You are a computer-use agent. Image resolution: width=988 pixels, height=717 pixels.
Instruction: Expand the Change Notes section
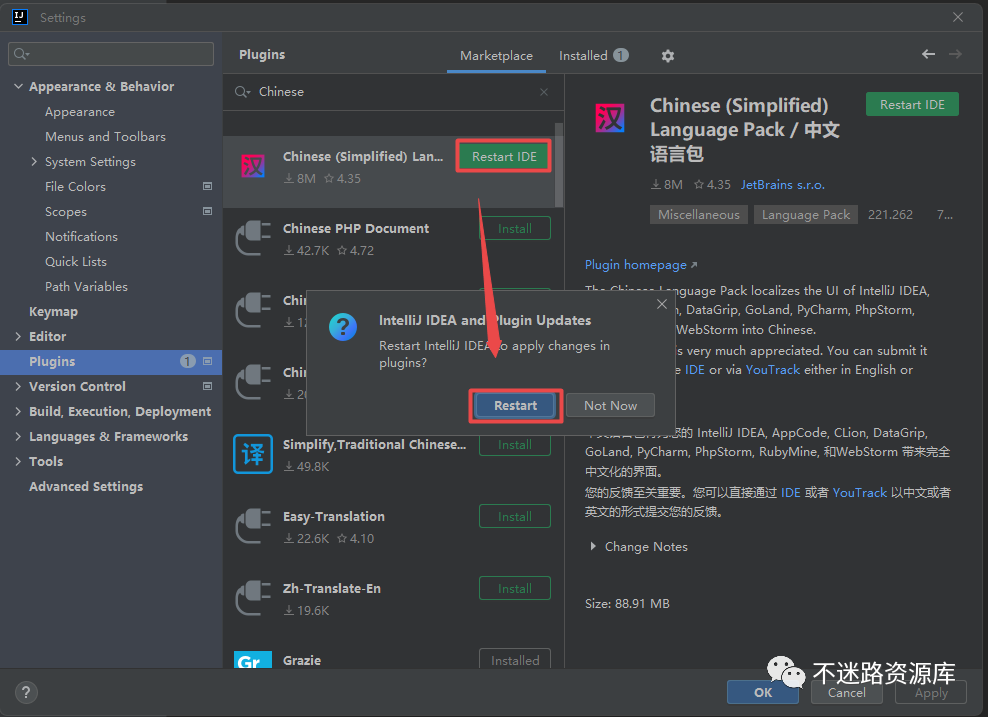coord(593,547)
